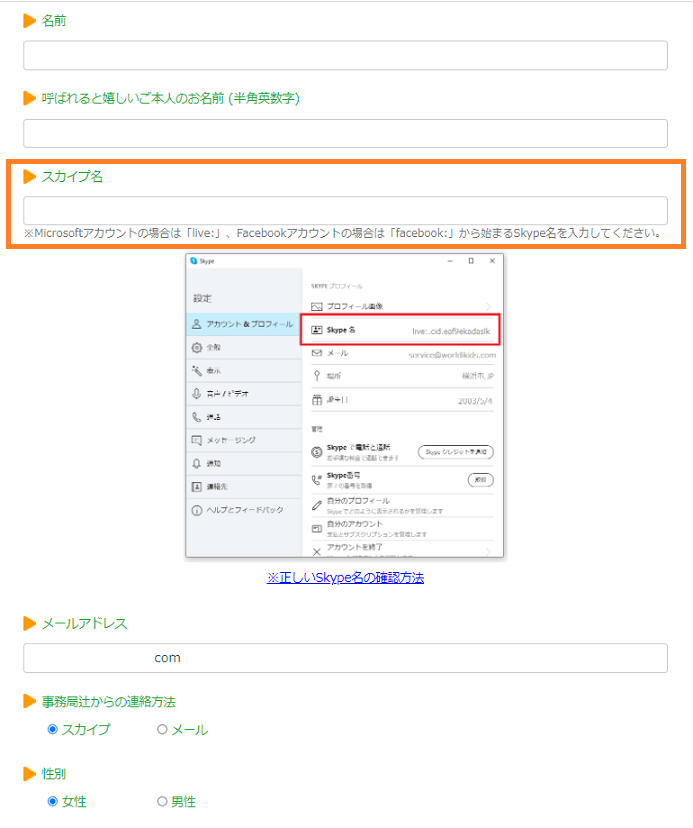Image resolution: width=693 pixels, height=828 pixels.
Task: Click the Skype credit coin icon
Action: pos(317,452)
